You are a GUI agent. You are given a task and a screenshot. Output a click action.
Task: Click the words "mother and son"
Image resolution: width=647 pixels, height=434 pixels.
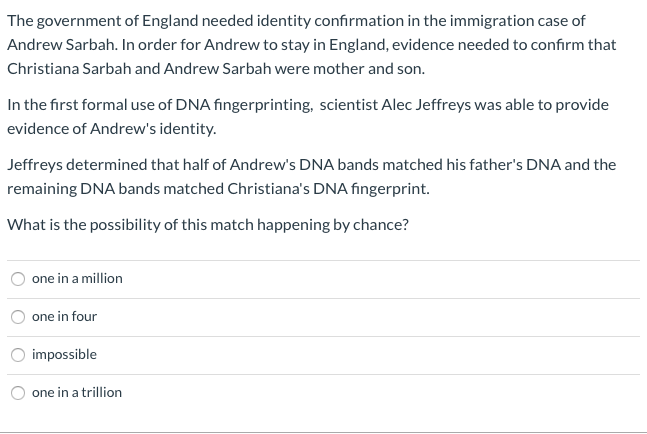368,68
